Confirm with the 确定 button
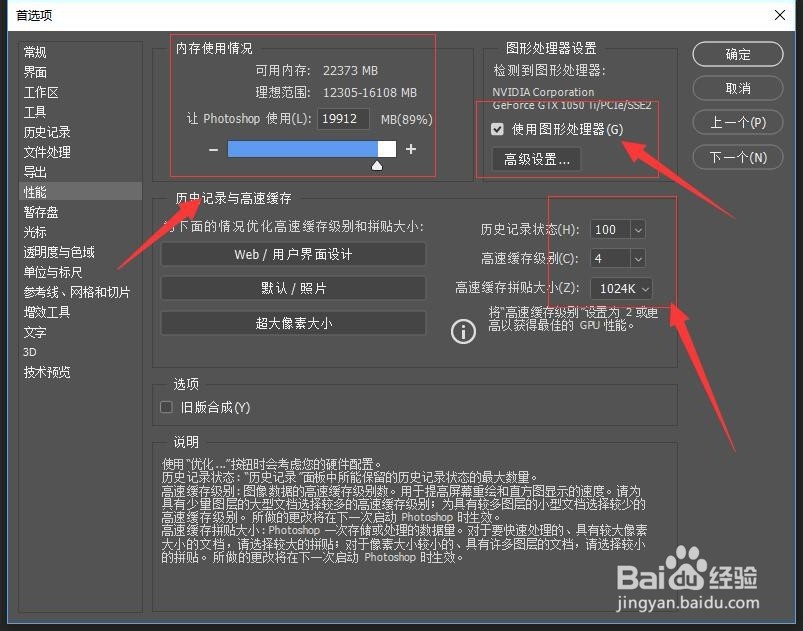This screenshot has height=631, width=803. 737,54
